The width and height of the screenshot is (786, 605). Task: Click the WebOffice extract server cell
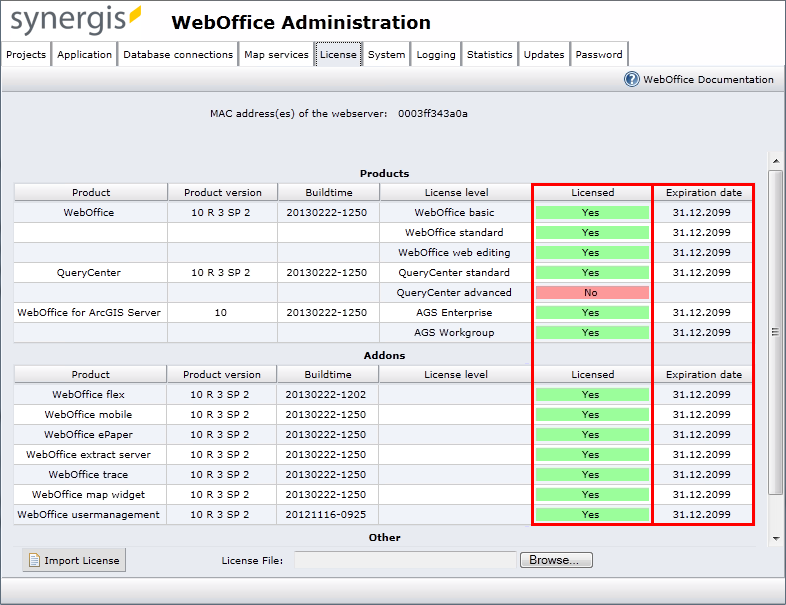89,455
